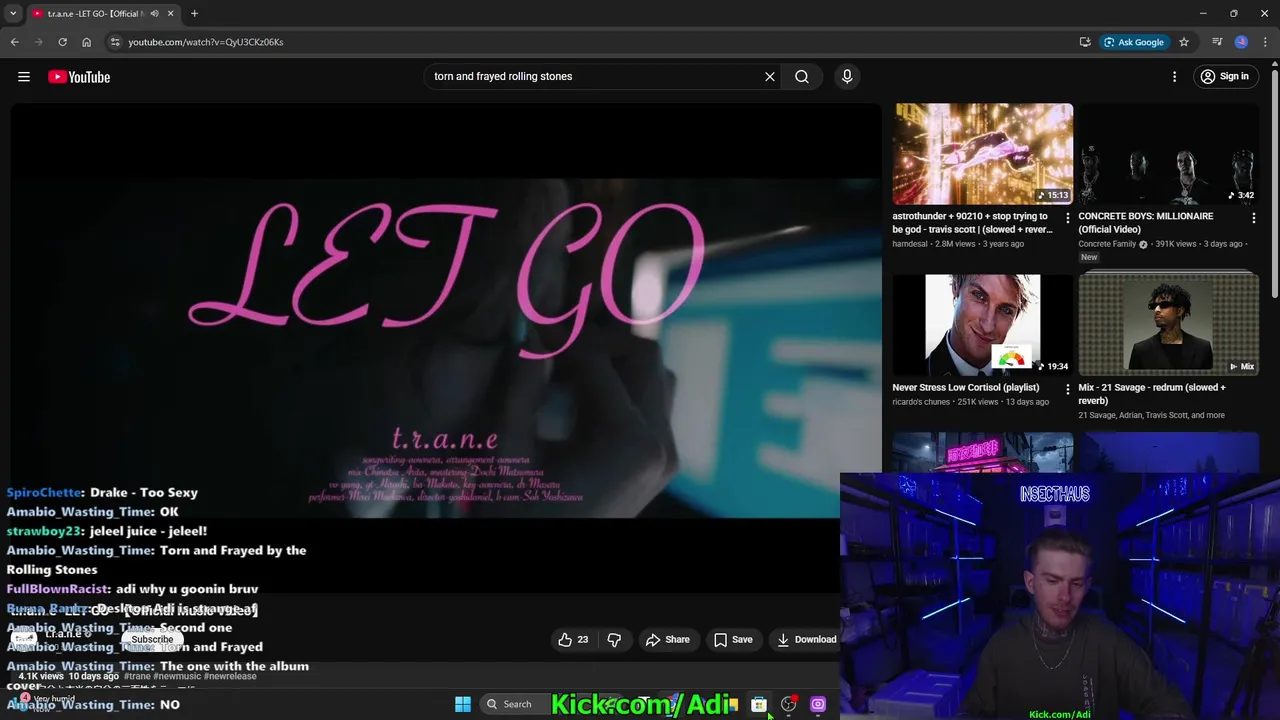This screenshot has width=1280, height=720.
Task: Open the taskbar icon with the red notification badge
Action: [789, 704]
